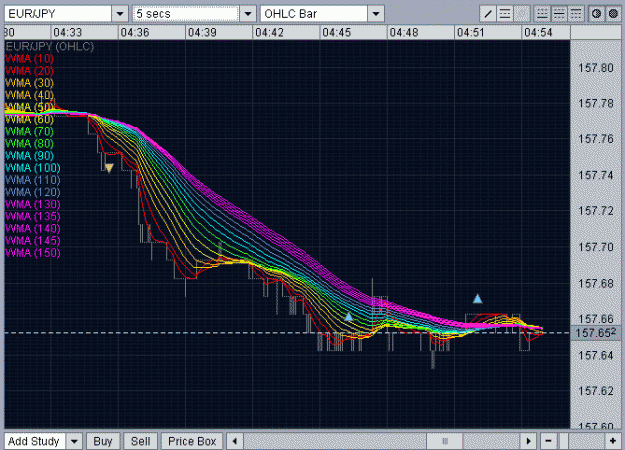625x450 pixels.
Task: Click the scroll right arrow of chart scrollbar
Action: [529, 441]
